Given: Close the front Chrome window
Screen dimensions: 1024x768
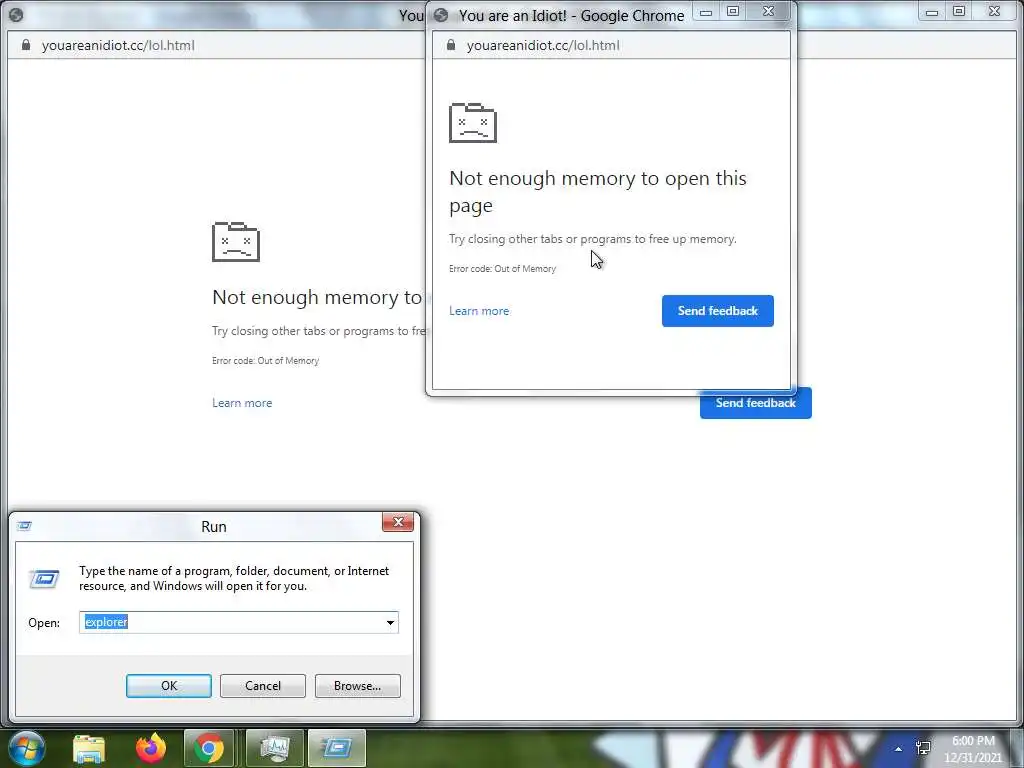Looking at the screenshot, I should click(x=769, y=12).
